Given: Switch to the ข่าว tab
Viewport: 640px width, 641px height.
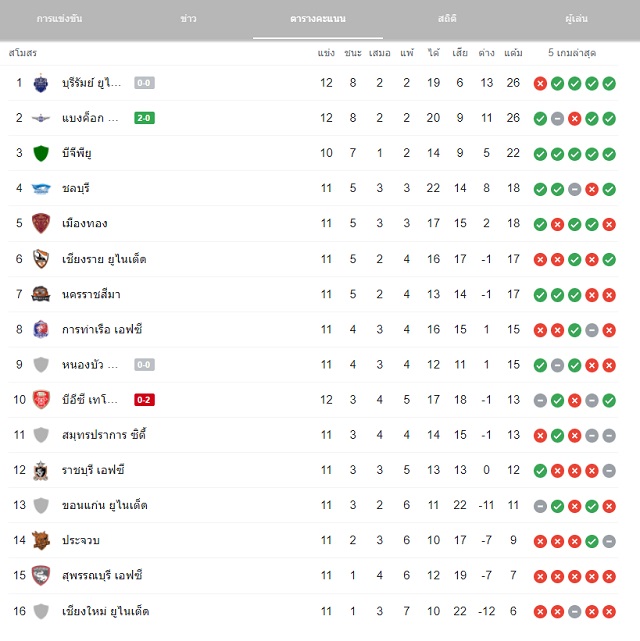Looking at the screenshot, I should [188, 19].
